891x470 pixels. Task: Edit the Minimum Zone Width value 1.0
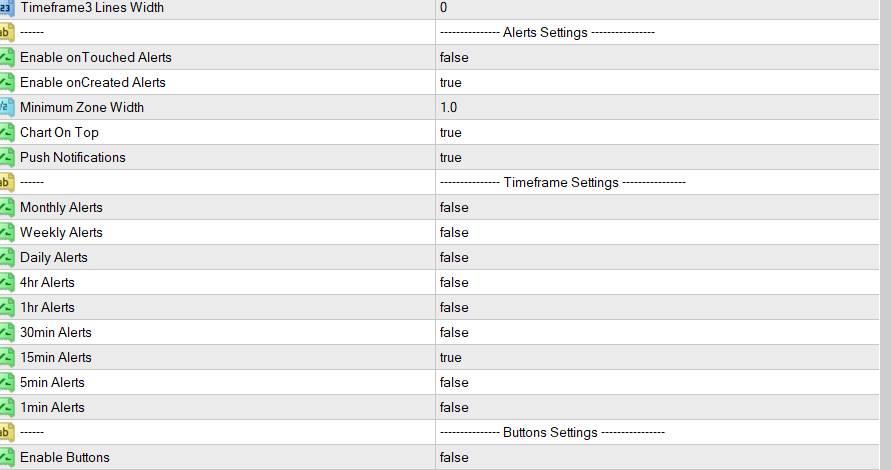tap(448, 108)
